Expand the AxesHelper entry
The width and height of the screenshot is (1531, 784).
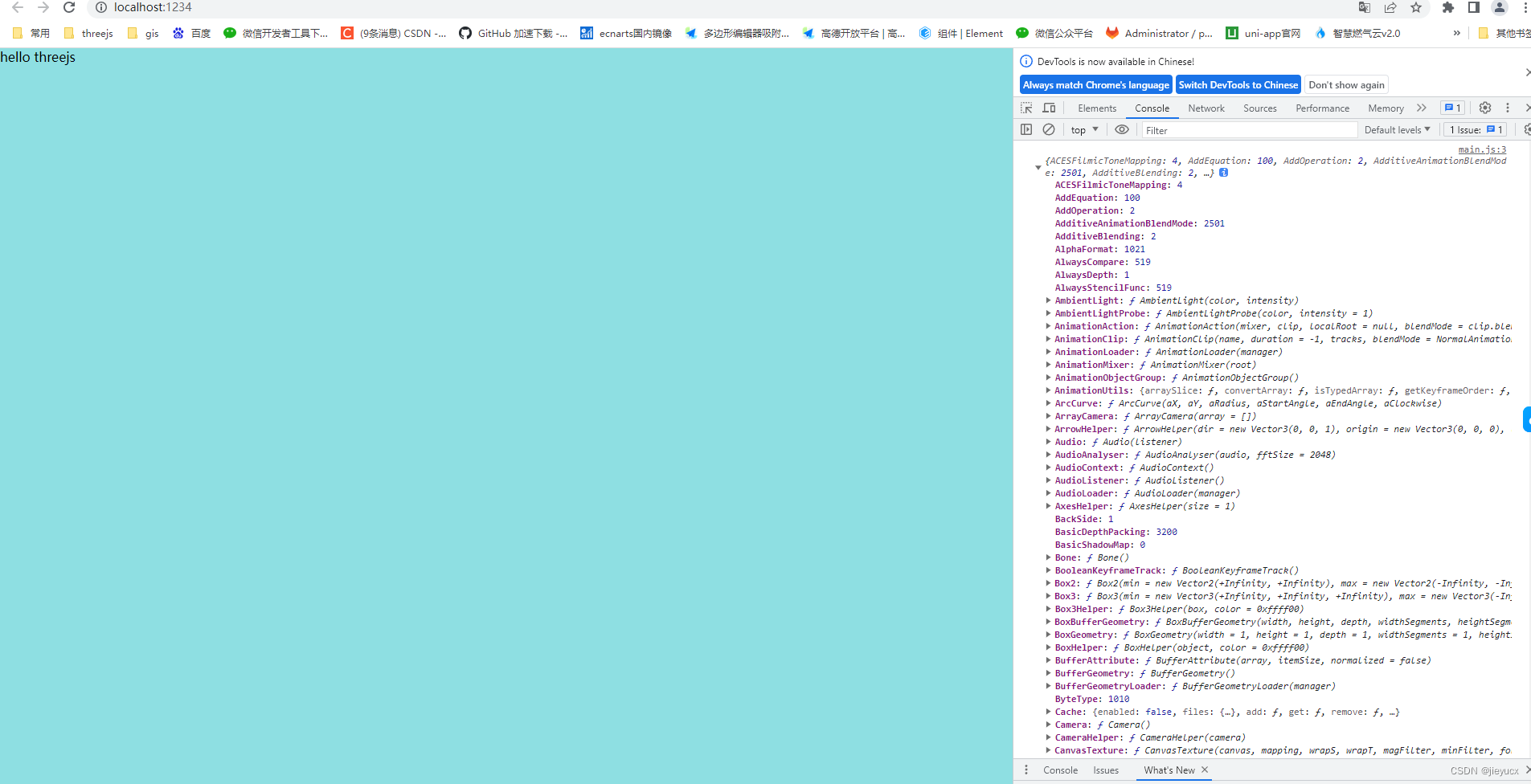(1048, 506)
